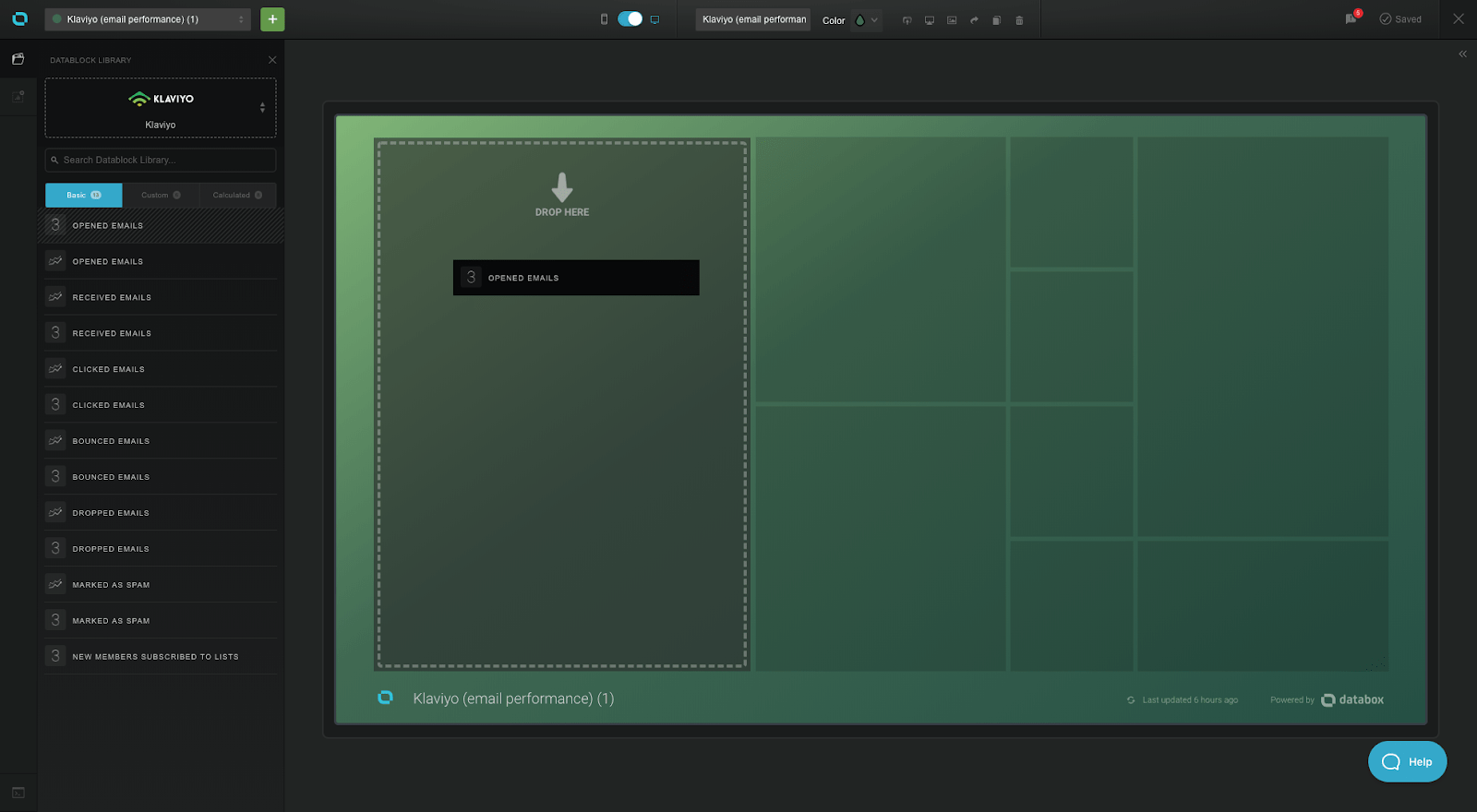Focus the Search Datablock Library field
The width and height of the screenshot is (1477, 812).
pyautogui.click(x=161, y=160)
